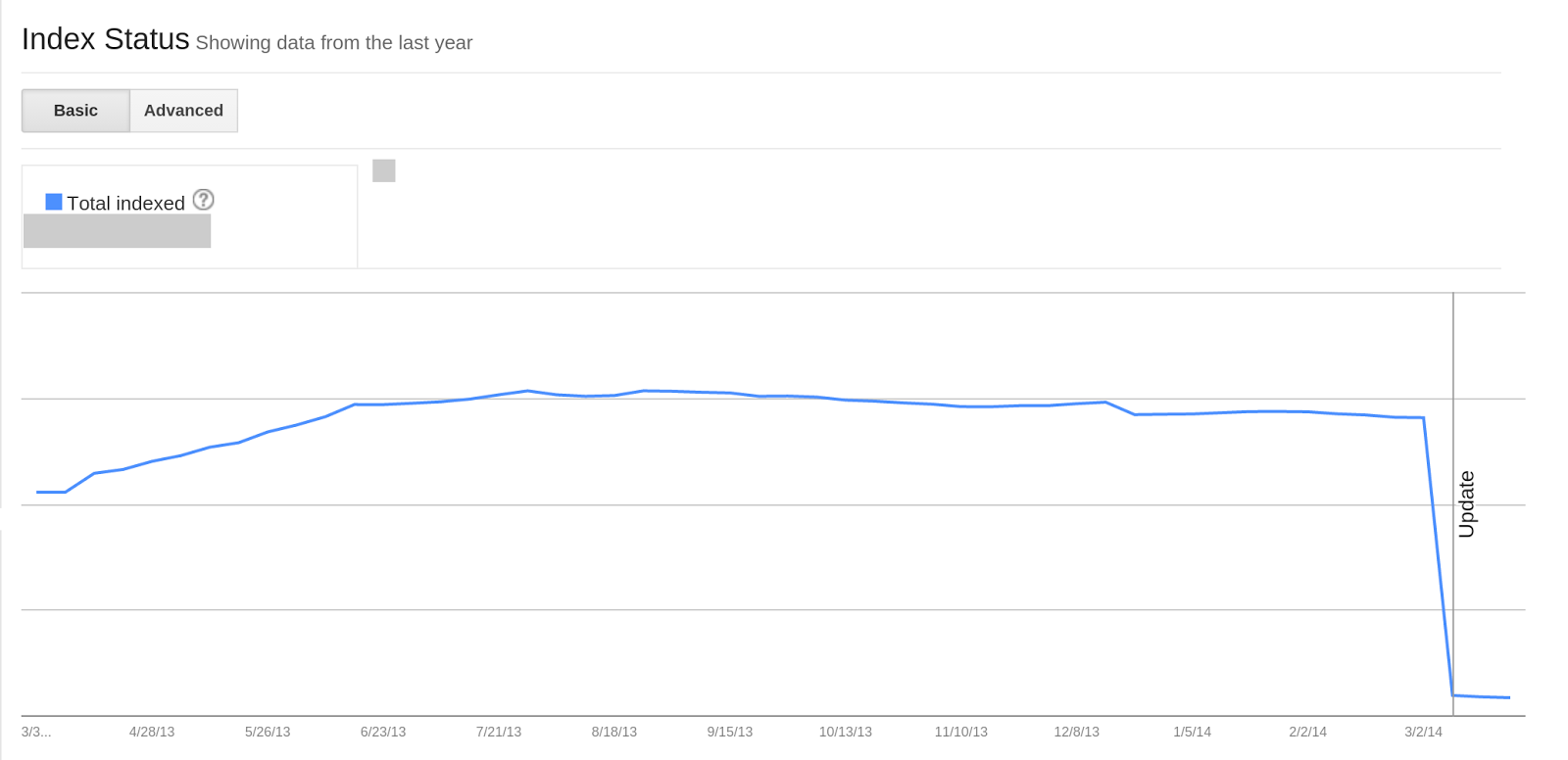
Task: Select the 9/15/13 axis date
Action: [730, 732]
